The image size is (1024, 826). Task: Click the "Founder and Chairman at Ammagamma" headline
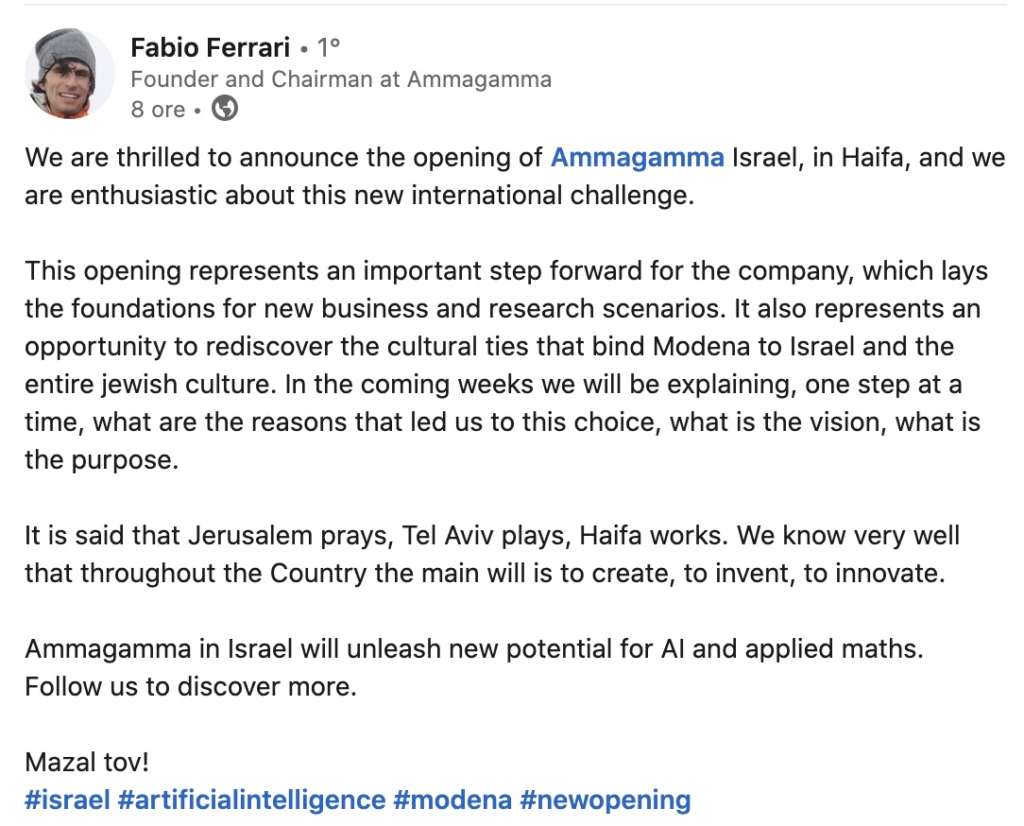tap(341, 79)
